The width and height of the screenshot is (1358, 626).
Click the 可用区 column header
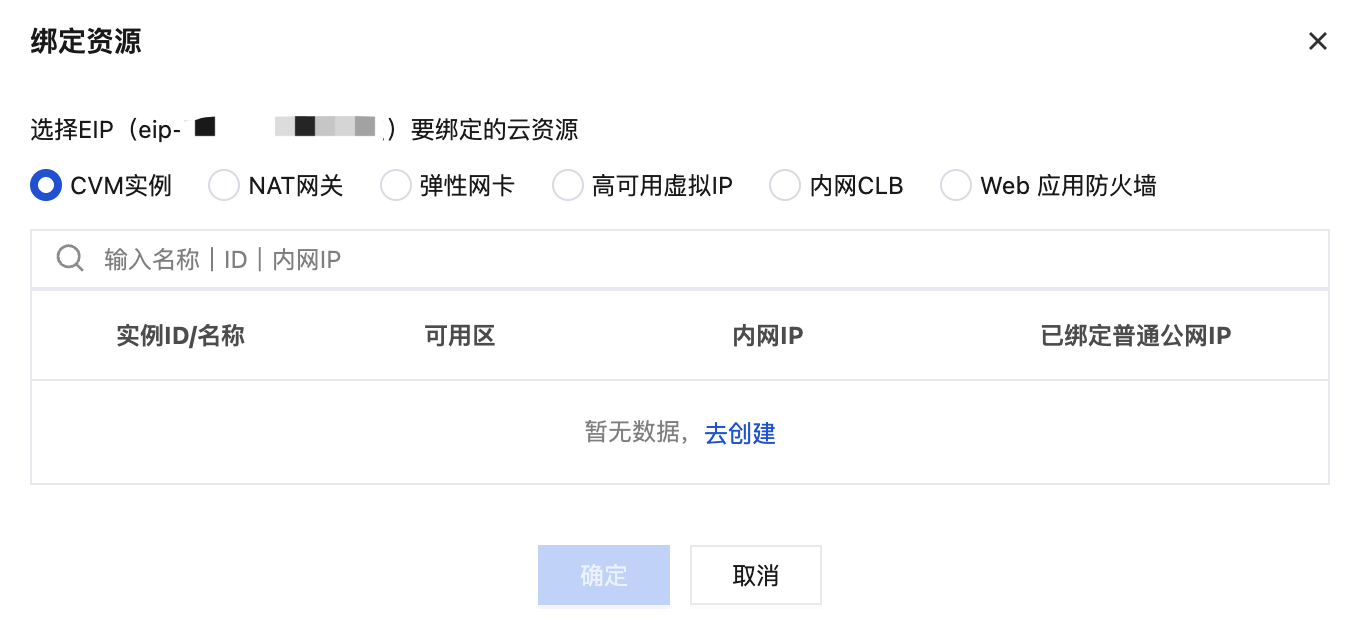pos(460,336)
